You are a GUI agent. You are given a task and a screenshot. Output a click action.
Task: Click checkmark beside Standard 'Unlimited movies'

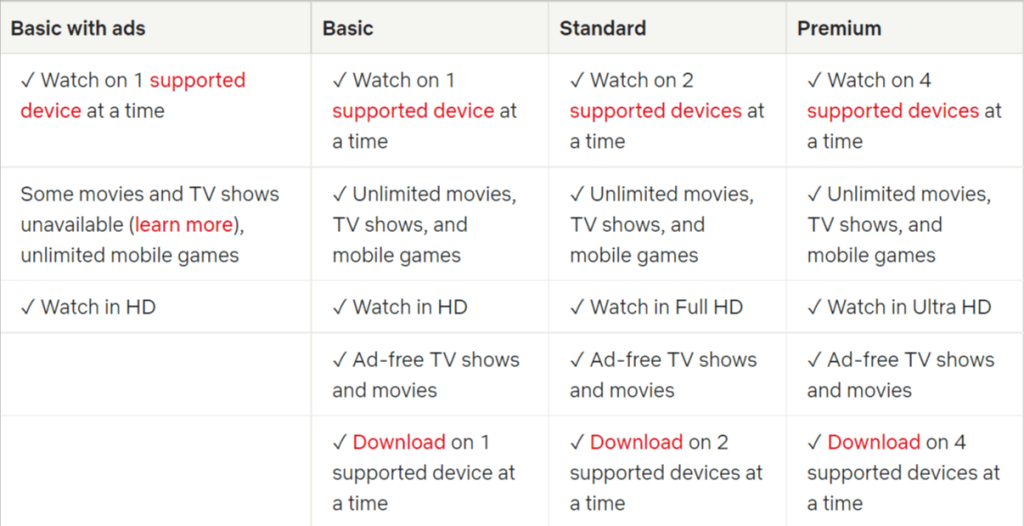(577, 194)
